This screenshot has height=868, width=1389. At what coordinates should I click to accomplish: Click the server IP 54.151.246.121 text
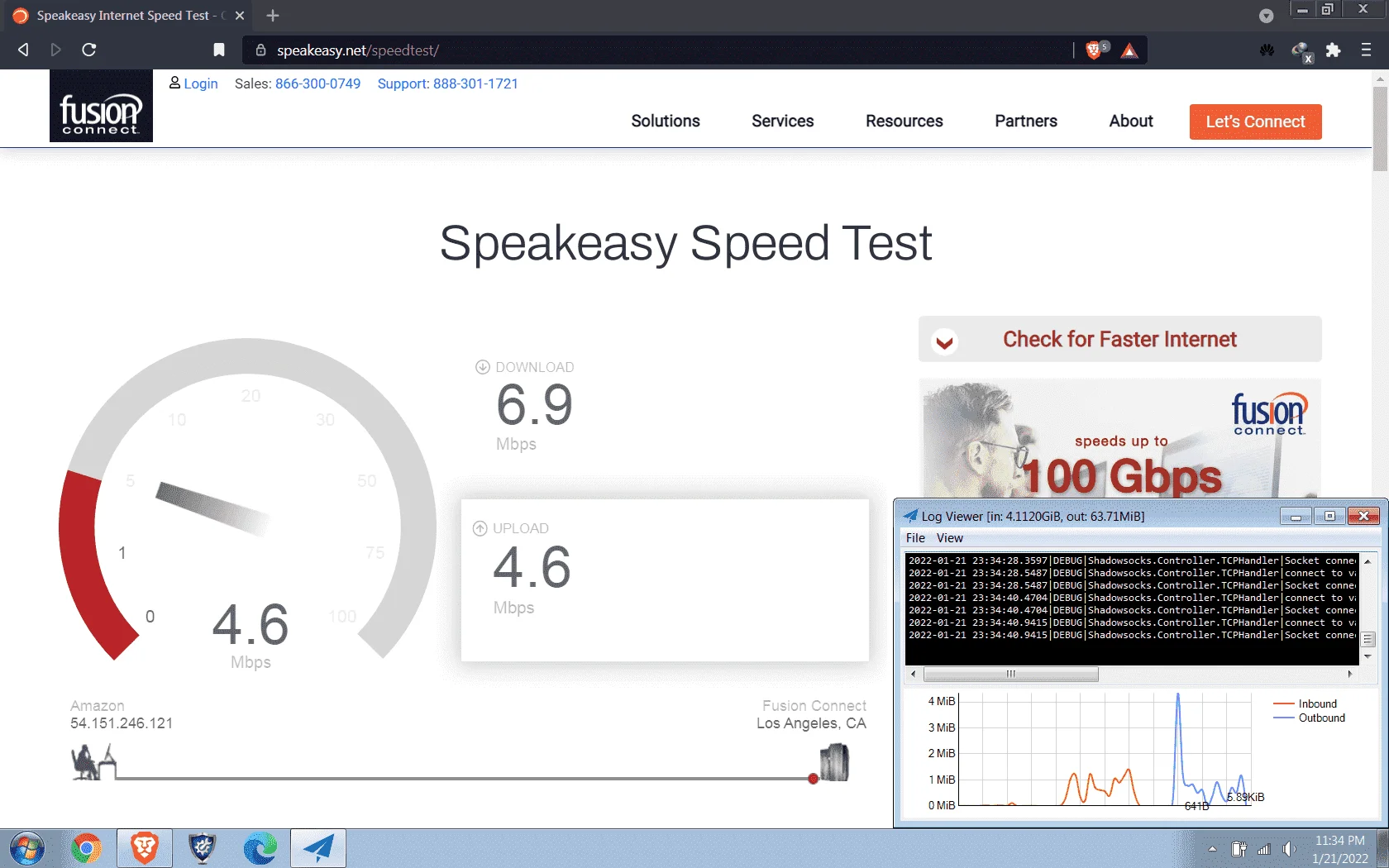(x=122, y=723)
